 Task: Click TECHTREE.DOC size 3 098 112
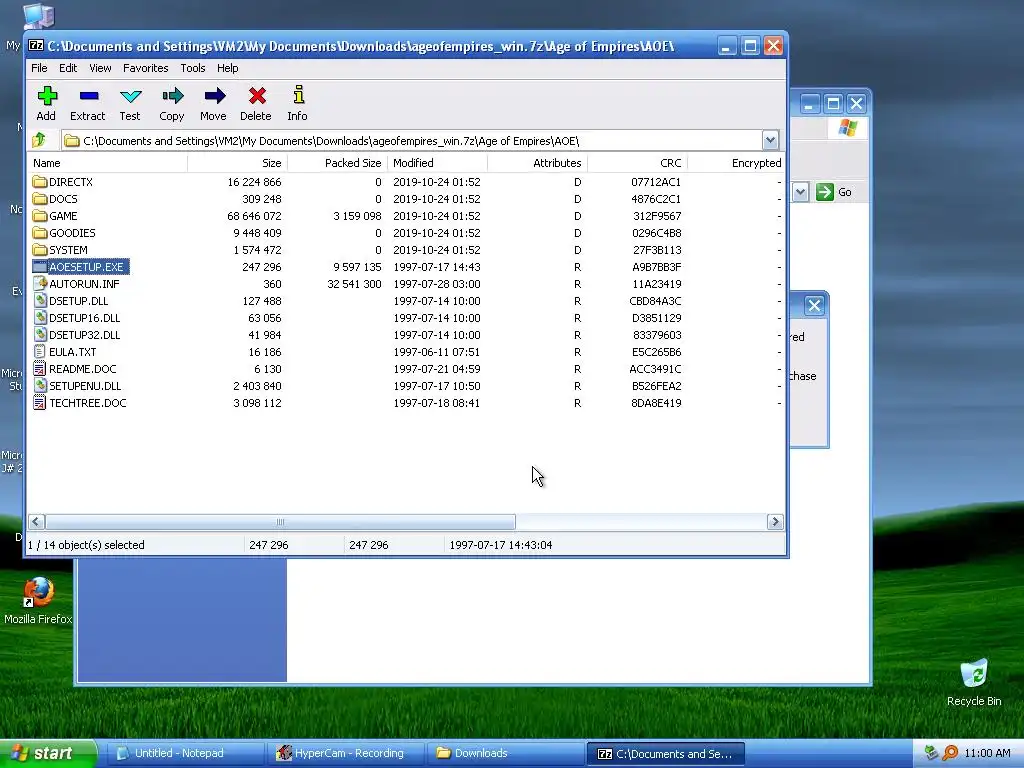pos(257,403)
